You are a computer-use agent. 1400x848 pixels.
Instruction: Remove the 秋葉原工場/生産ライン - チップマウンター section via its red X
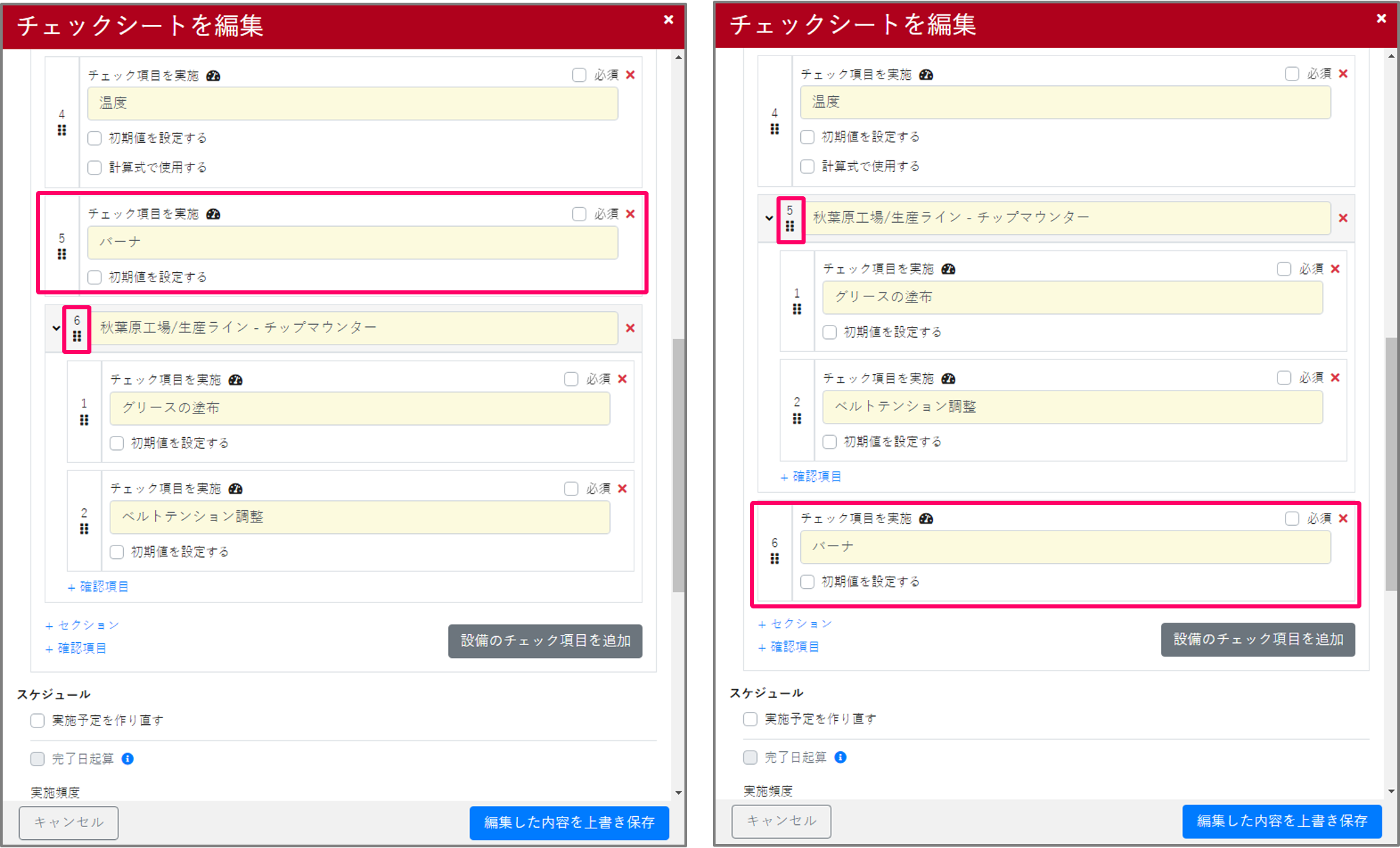630,328
